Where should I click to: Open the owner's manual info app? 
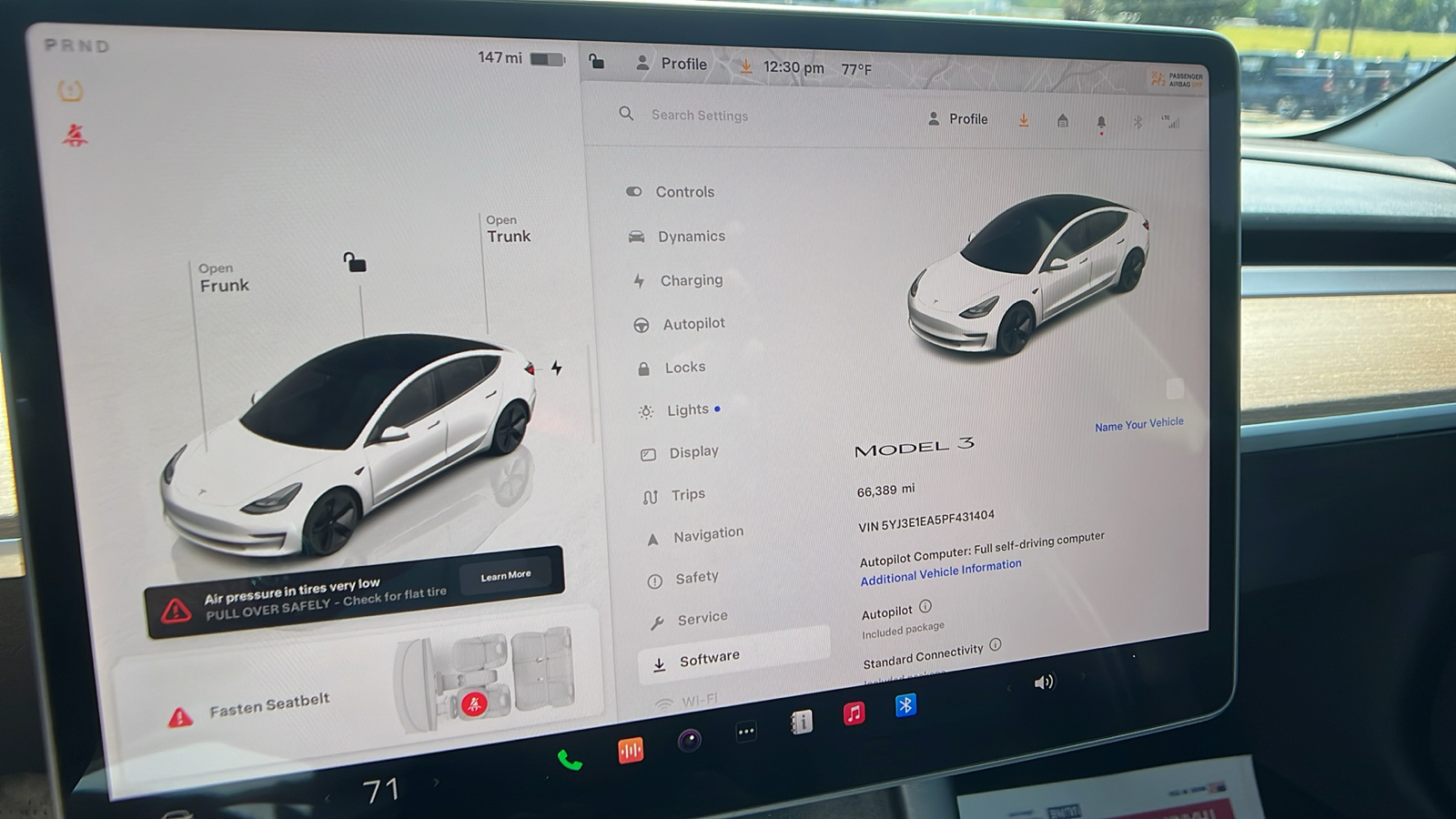point(802,723)
